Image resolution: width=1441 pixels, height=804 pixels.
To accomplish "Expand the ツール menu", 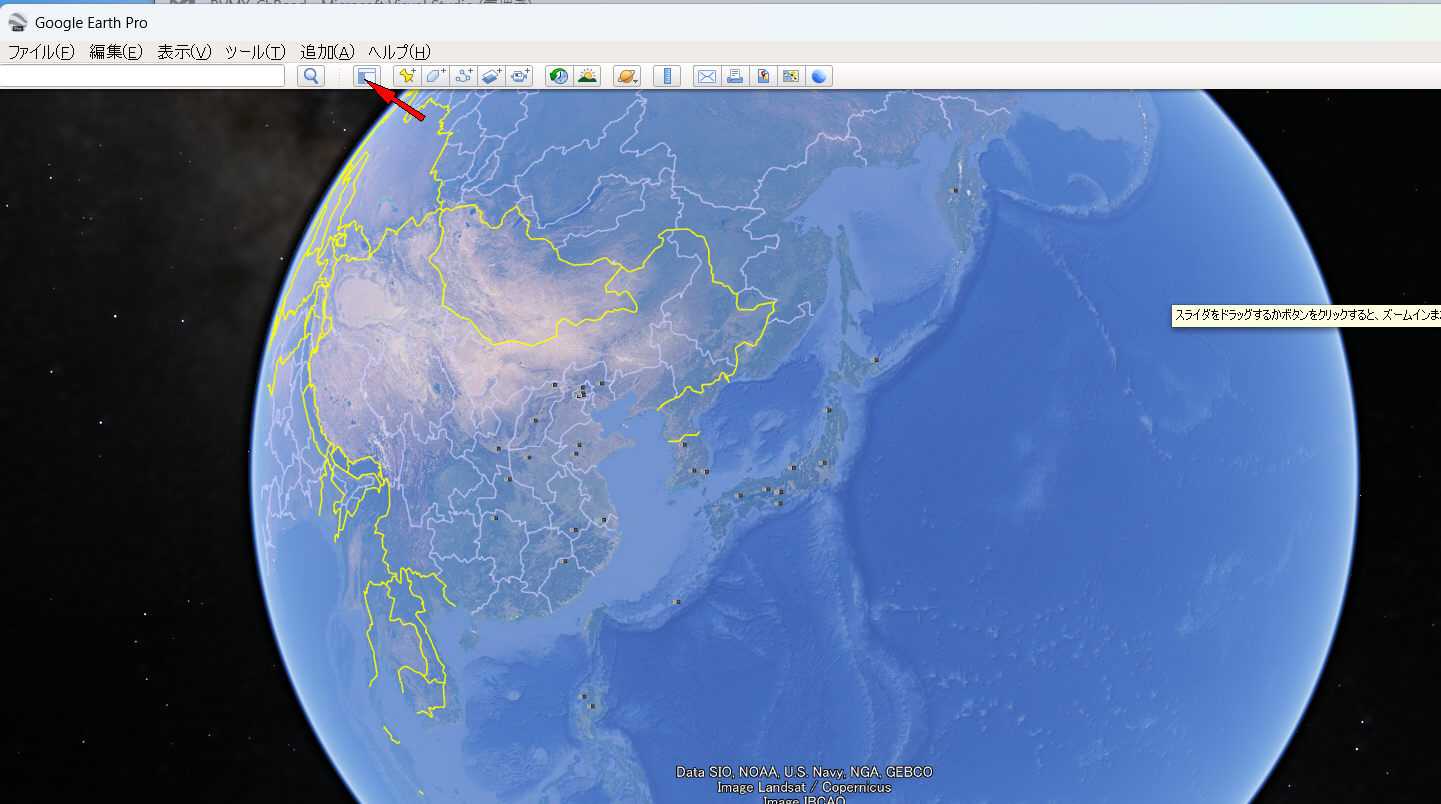I will [255, 52].
